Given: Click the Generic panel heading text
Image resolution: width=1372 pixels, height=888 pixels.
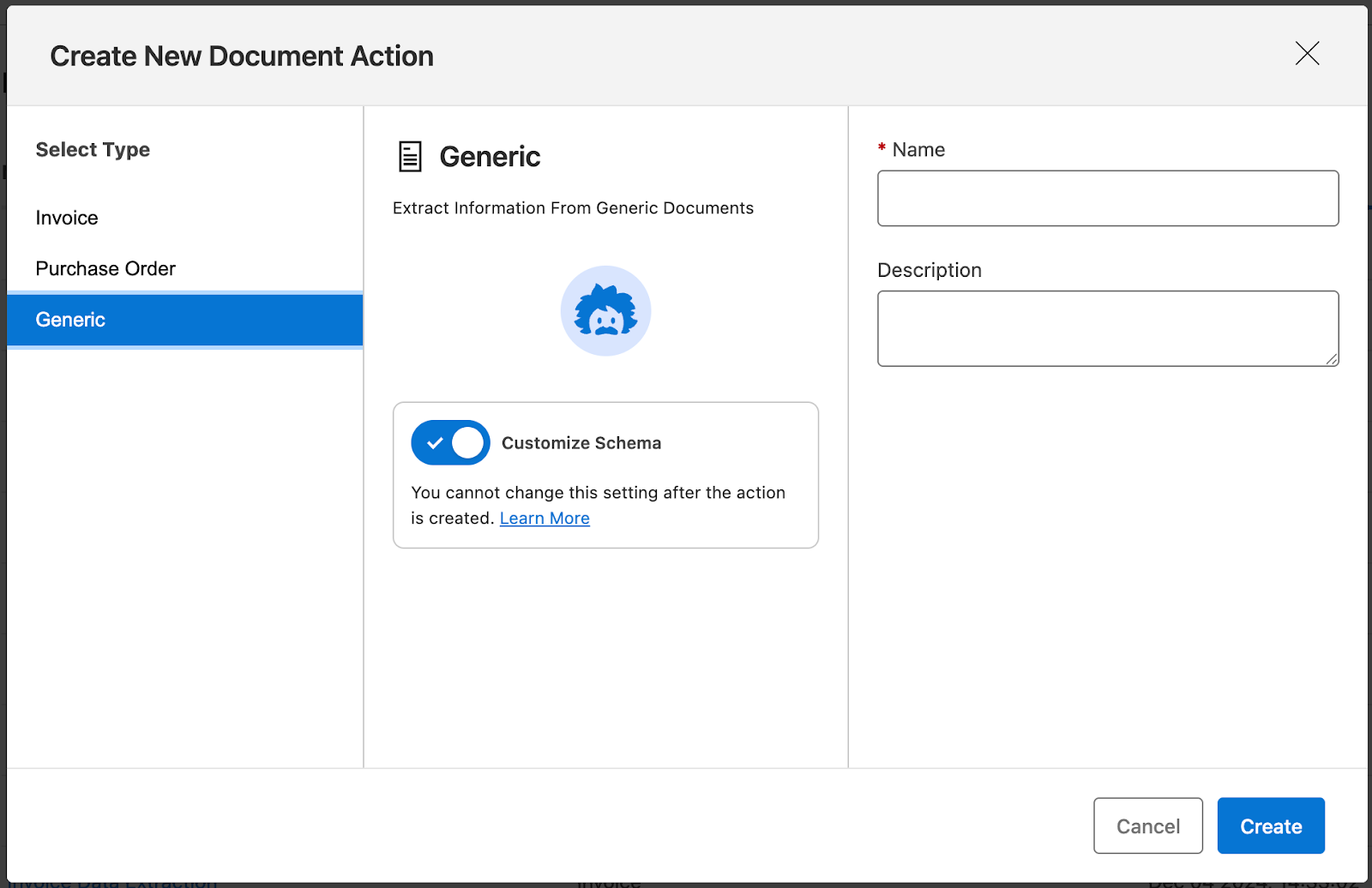Looking at the screenshot, I should (490, 156).
